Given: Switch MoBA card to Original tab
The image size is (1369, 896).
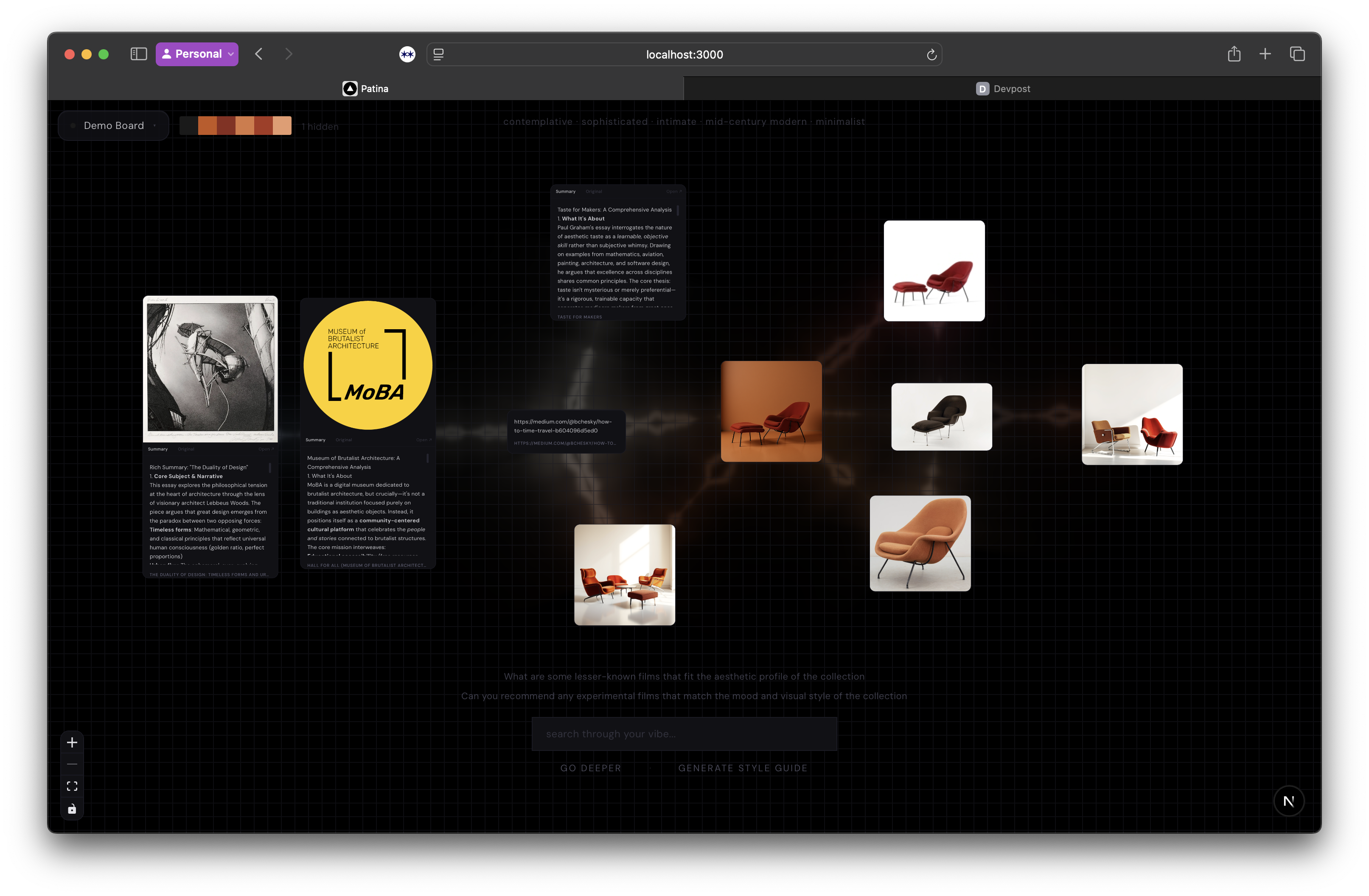Looking at the screenshot, I should click(x=343, y=440).
